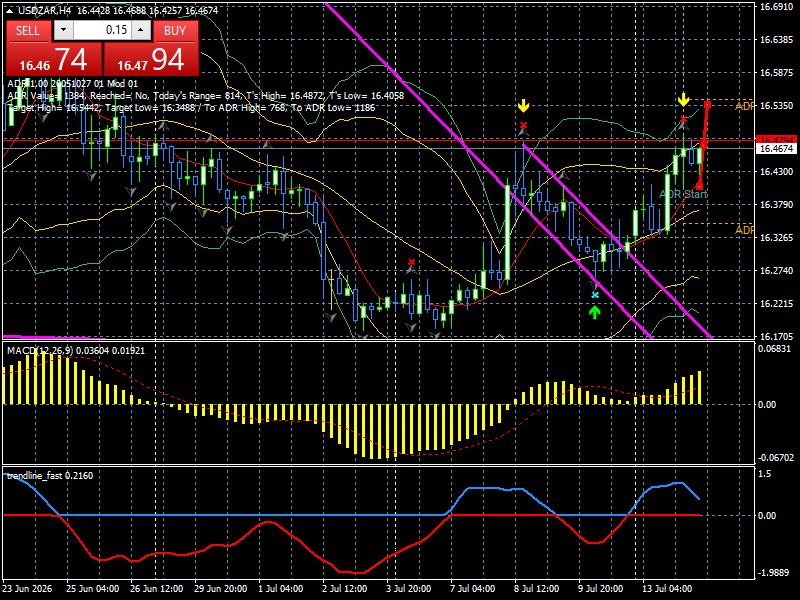
Task: Select the yellow down arrow above 13 Jul
Action: 684,100
